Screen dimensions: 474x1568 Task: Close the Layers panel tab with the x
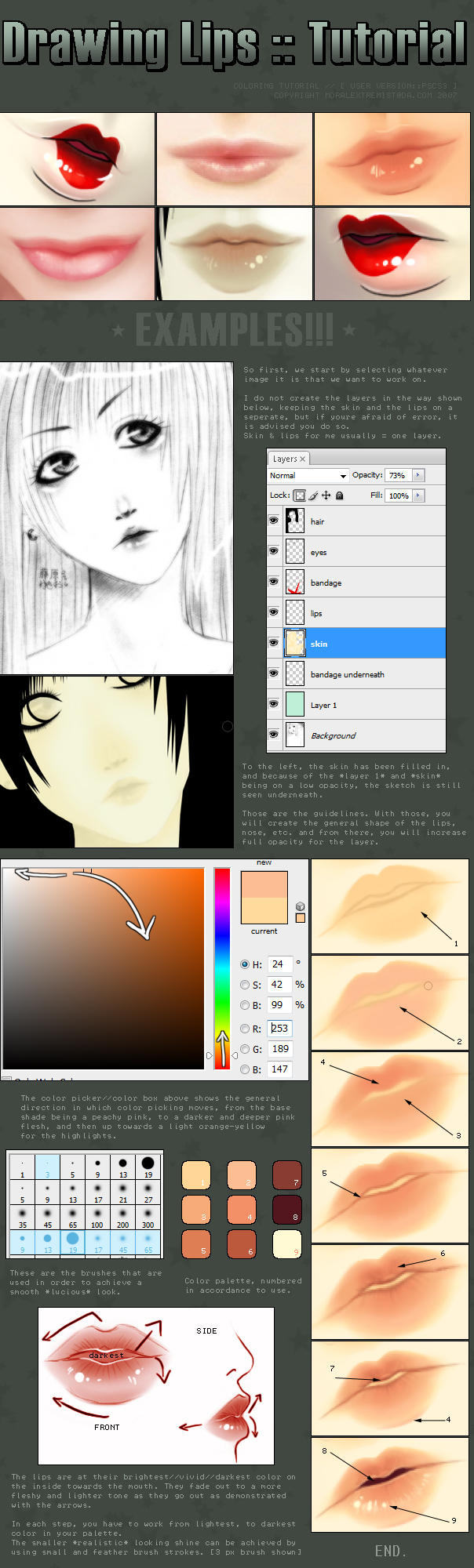pos(302,459)
